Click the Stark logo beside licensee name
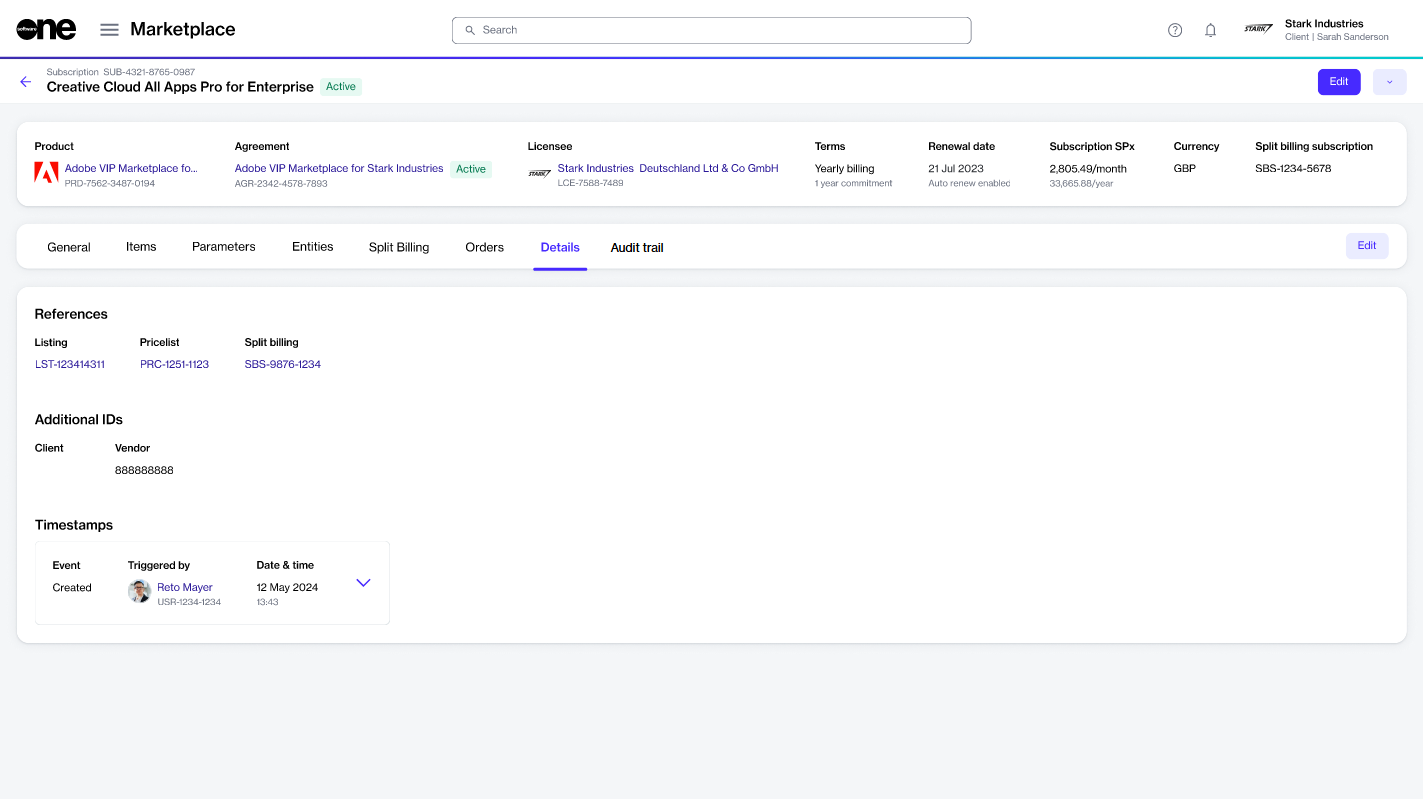Screen dimensions: 1423x799 540,174
